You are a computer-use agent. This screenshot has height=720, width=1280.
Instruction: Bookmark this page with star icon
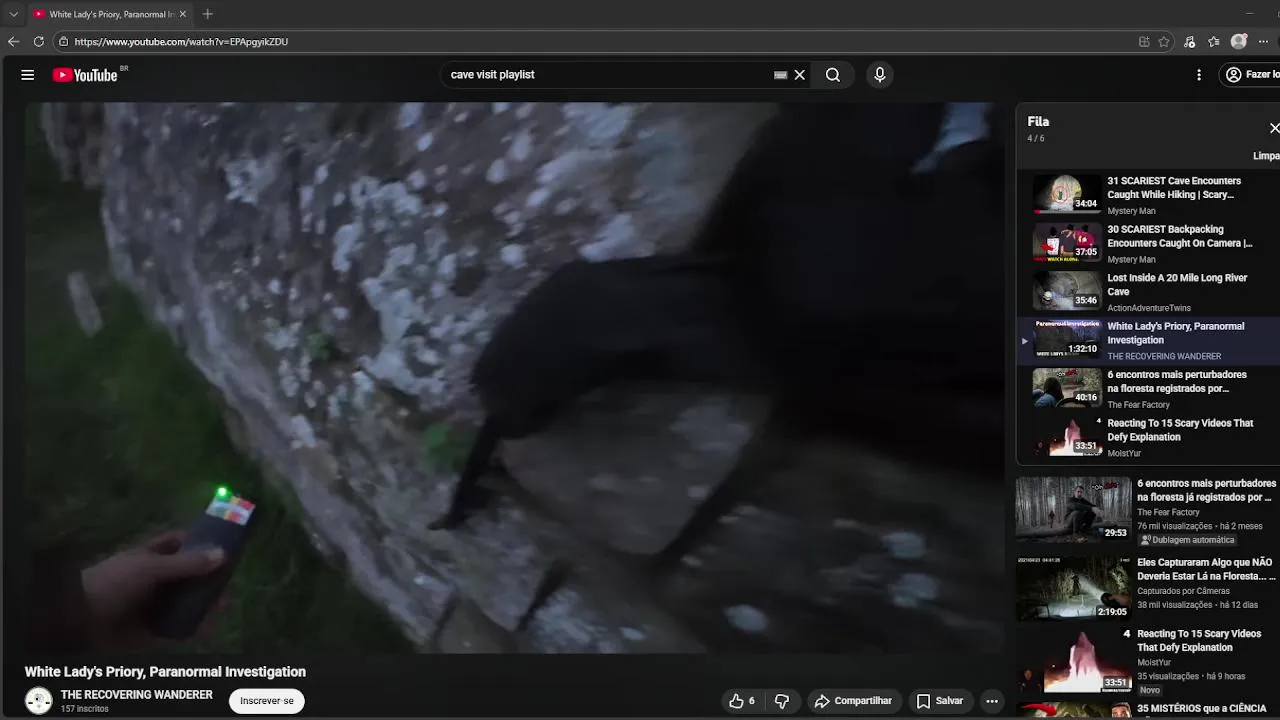(1164, 42)
